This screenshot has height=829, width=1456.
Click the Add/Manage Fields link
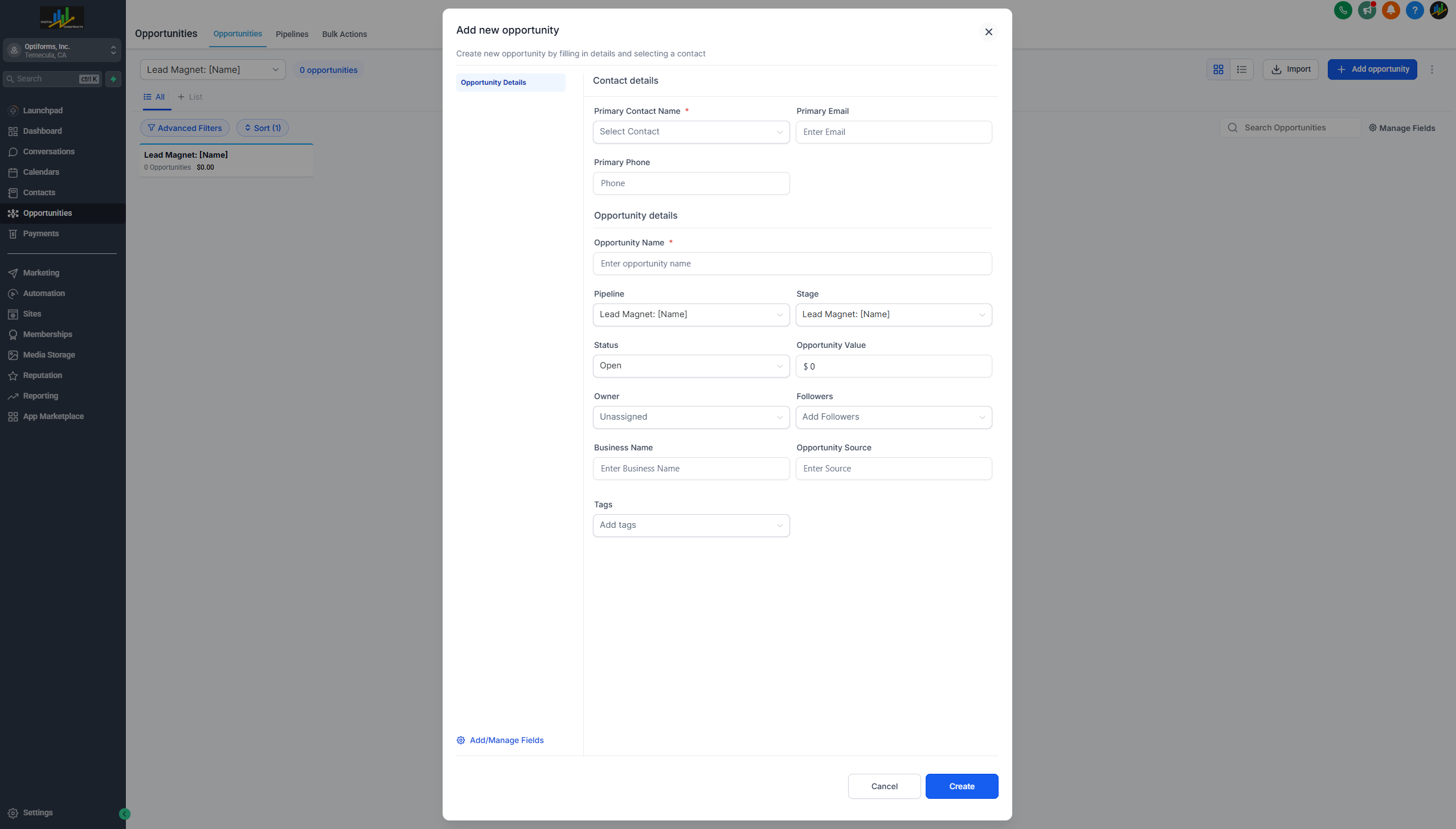click(x=506, y=740)
